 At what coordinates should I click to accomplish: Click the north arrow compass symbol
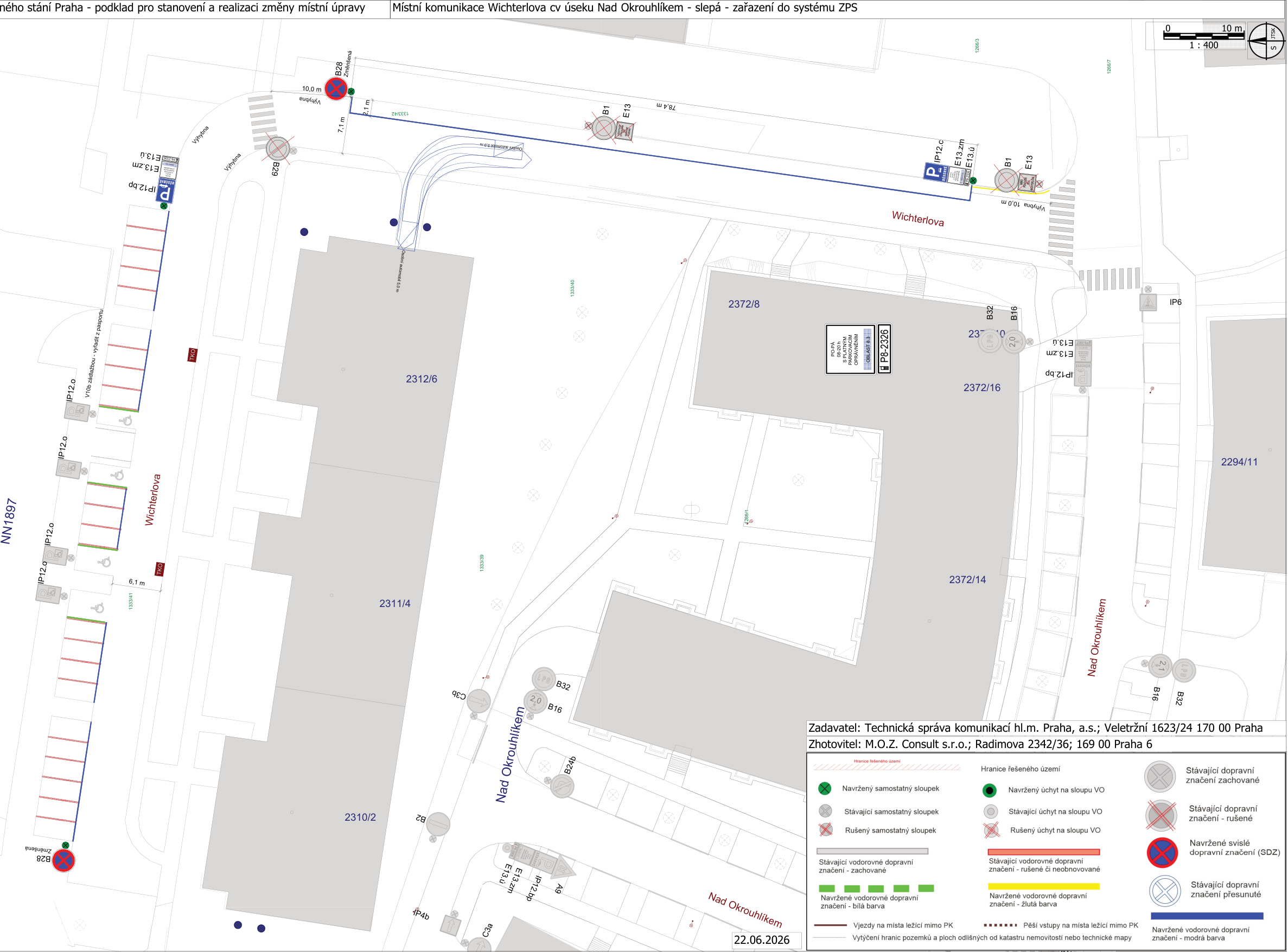[x=1267, y=40]
